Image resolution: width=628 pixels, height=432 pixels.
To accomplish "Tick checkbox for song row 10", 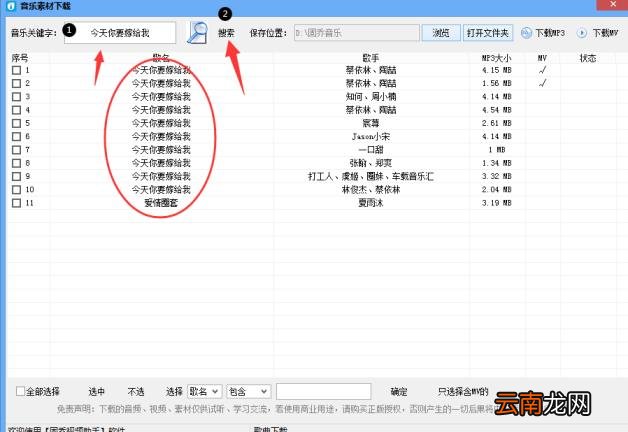I will 16,189.
